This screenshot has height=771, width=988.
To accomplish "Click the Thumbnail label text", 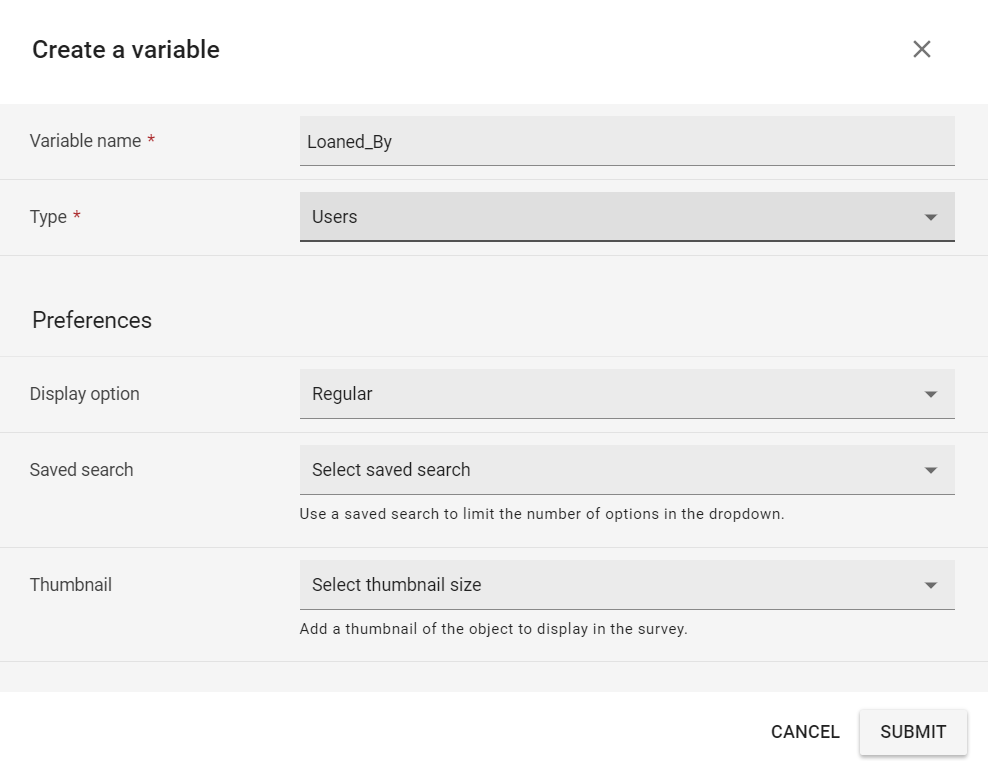I will click(71, 585).
